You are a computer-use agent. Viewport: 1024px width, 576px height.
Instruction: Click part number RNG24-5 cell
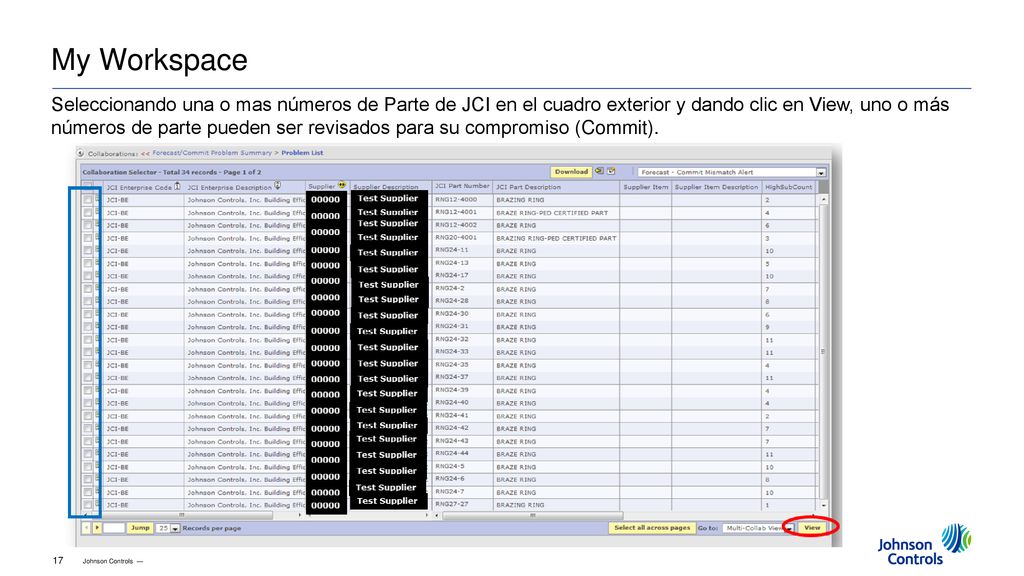(x=449, y=467)
